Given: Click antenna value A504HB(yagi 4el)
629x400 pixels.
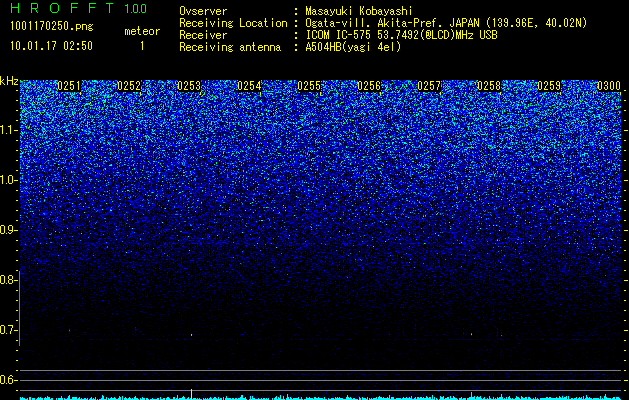Looking at the screenshot, I should [x=353, y=47].
